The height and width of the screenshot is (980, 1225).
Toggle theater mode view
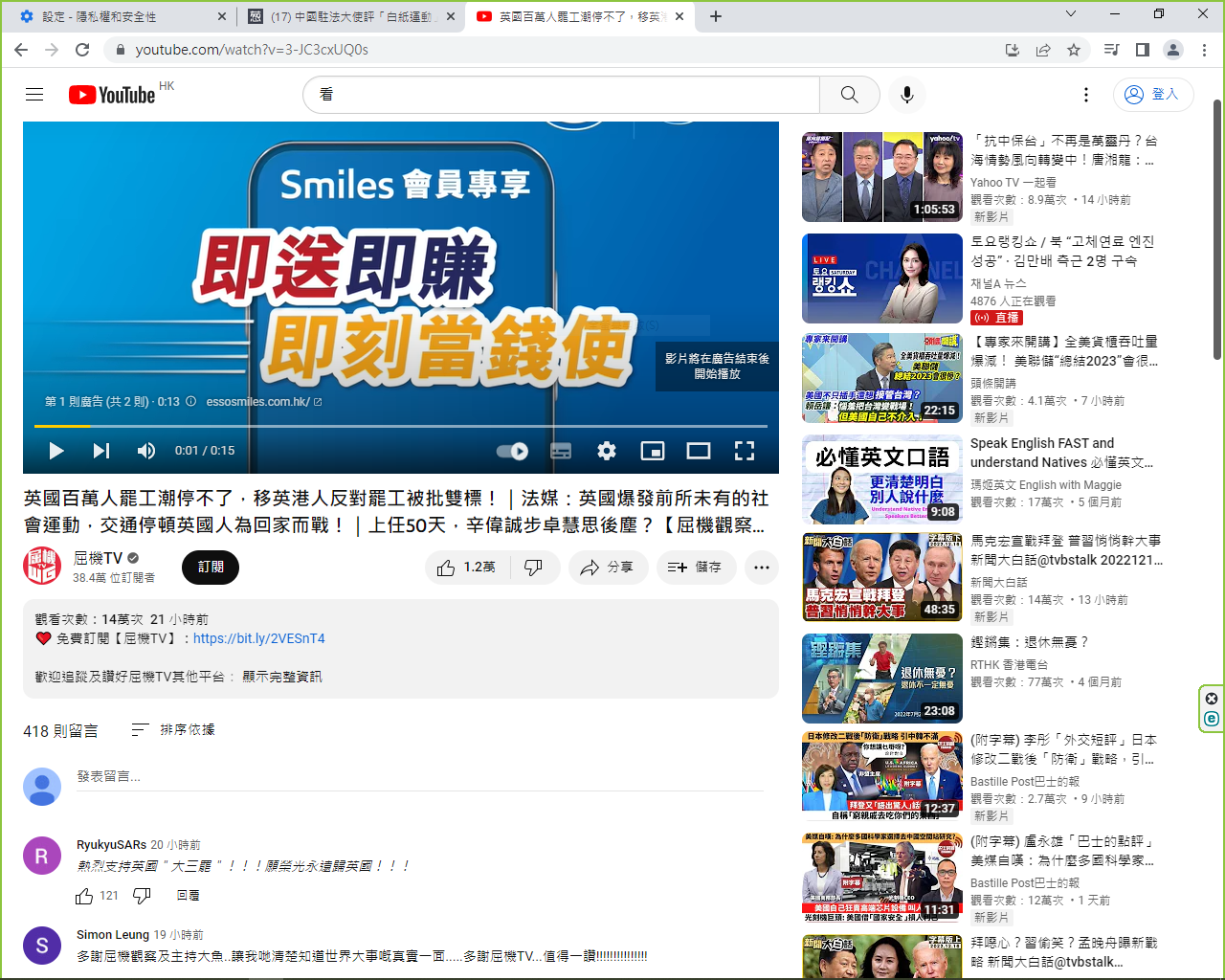point(699,451)
